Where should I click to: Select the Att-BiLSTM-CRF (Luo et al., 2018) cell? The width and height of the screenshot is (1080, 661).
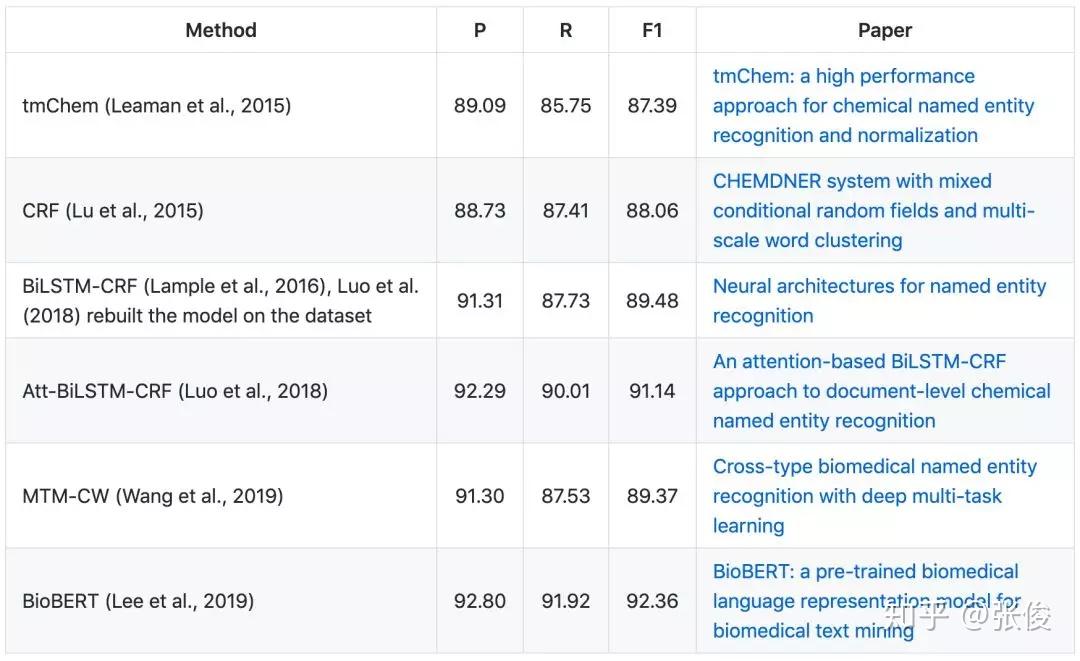175,391
